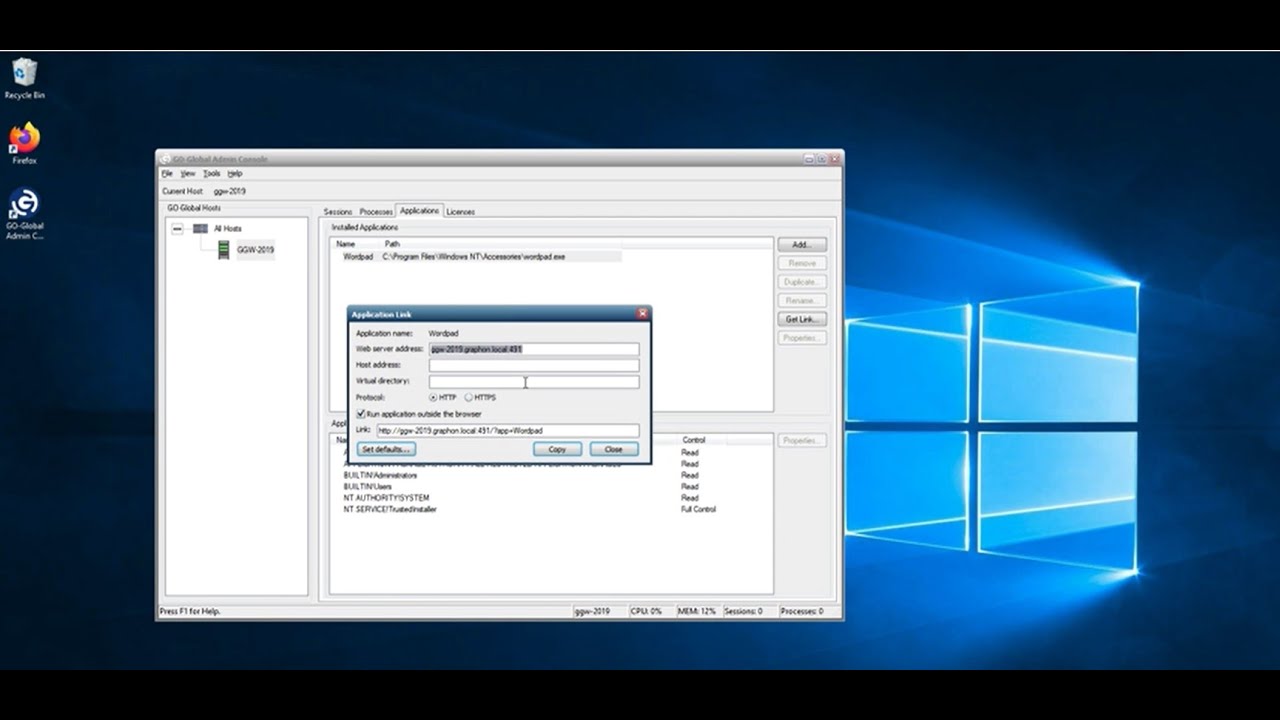The width and height of the screenshot is (1280, 720).
Task: Click the Get Link... button
Action: pos(802,319)
